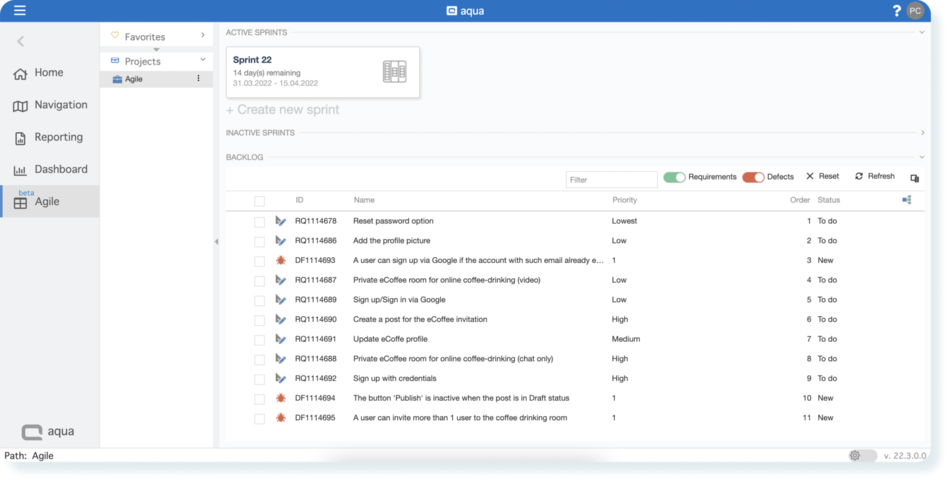This screenshot has height=480, width=948.
Task: Click the bug icon for DF1114693
Action: (281, 260)
